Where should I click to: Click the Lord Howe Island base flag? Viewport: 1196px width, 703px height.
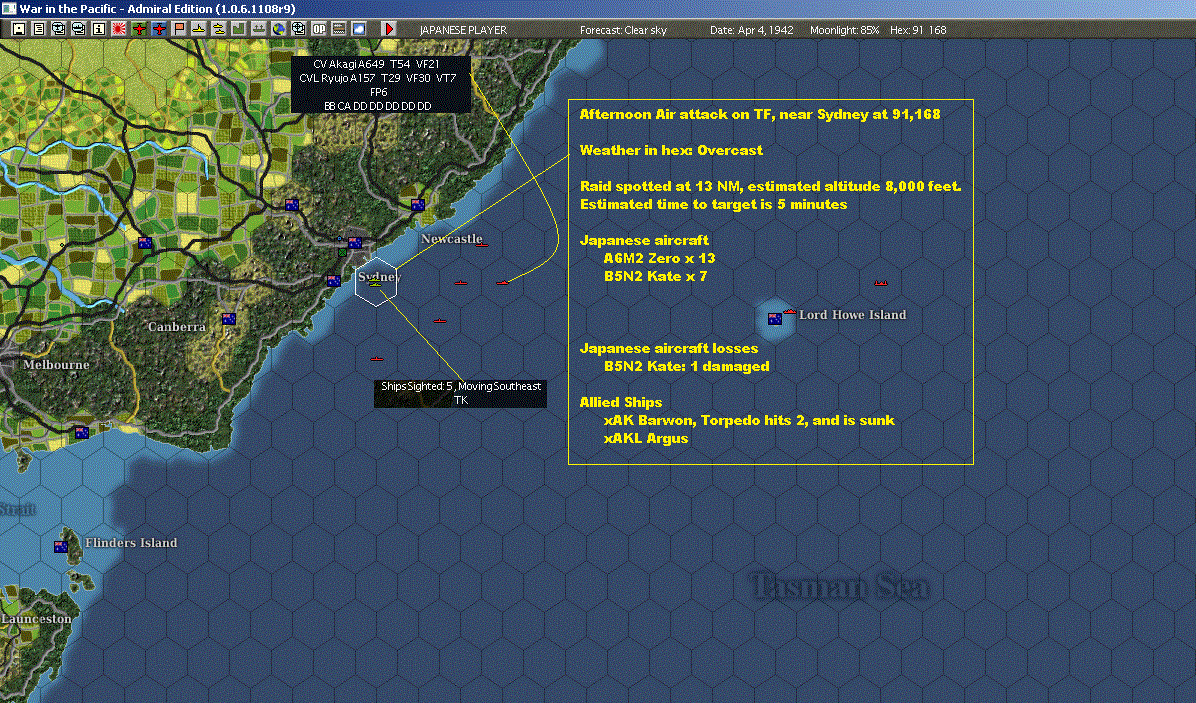[775, 319]
